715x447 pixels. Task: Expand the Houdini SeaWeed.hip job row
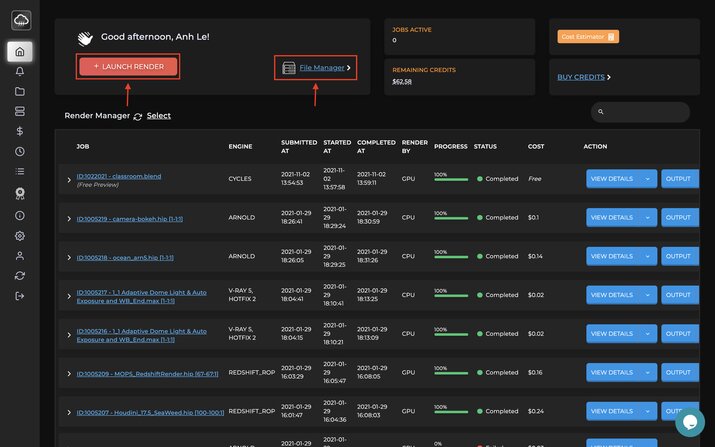click(x=69, y=413)
